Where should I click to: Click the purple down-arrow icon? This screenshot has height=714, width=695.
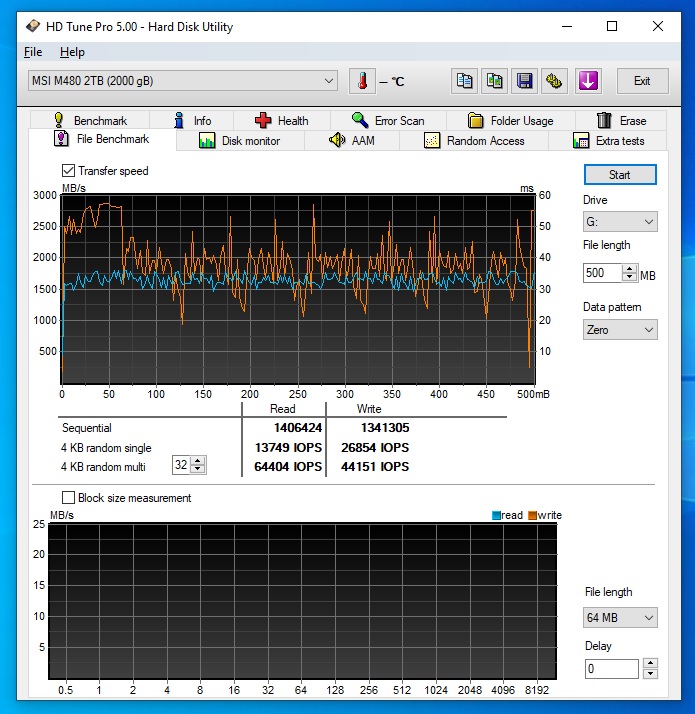click(587, 81)
